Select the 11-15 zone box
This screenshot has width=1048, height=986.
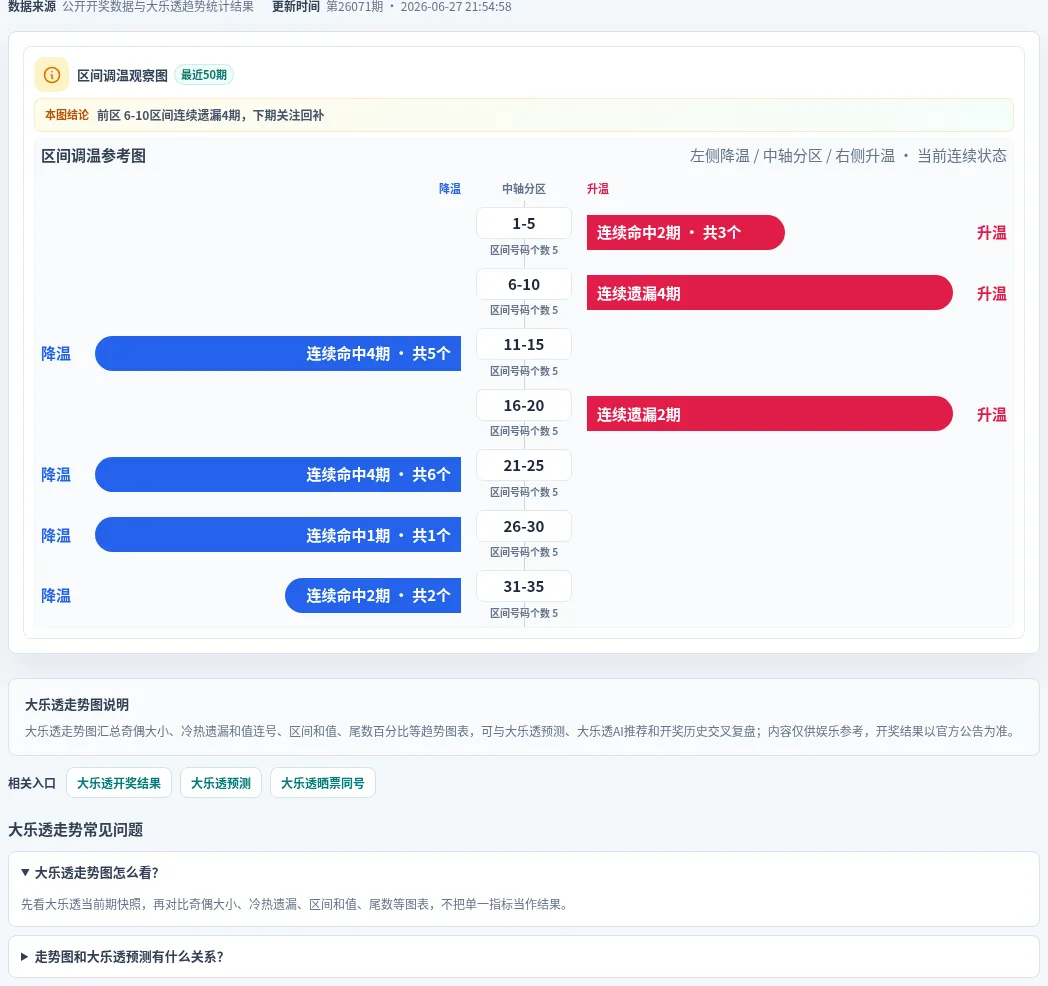(524, 344)
